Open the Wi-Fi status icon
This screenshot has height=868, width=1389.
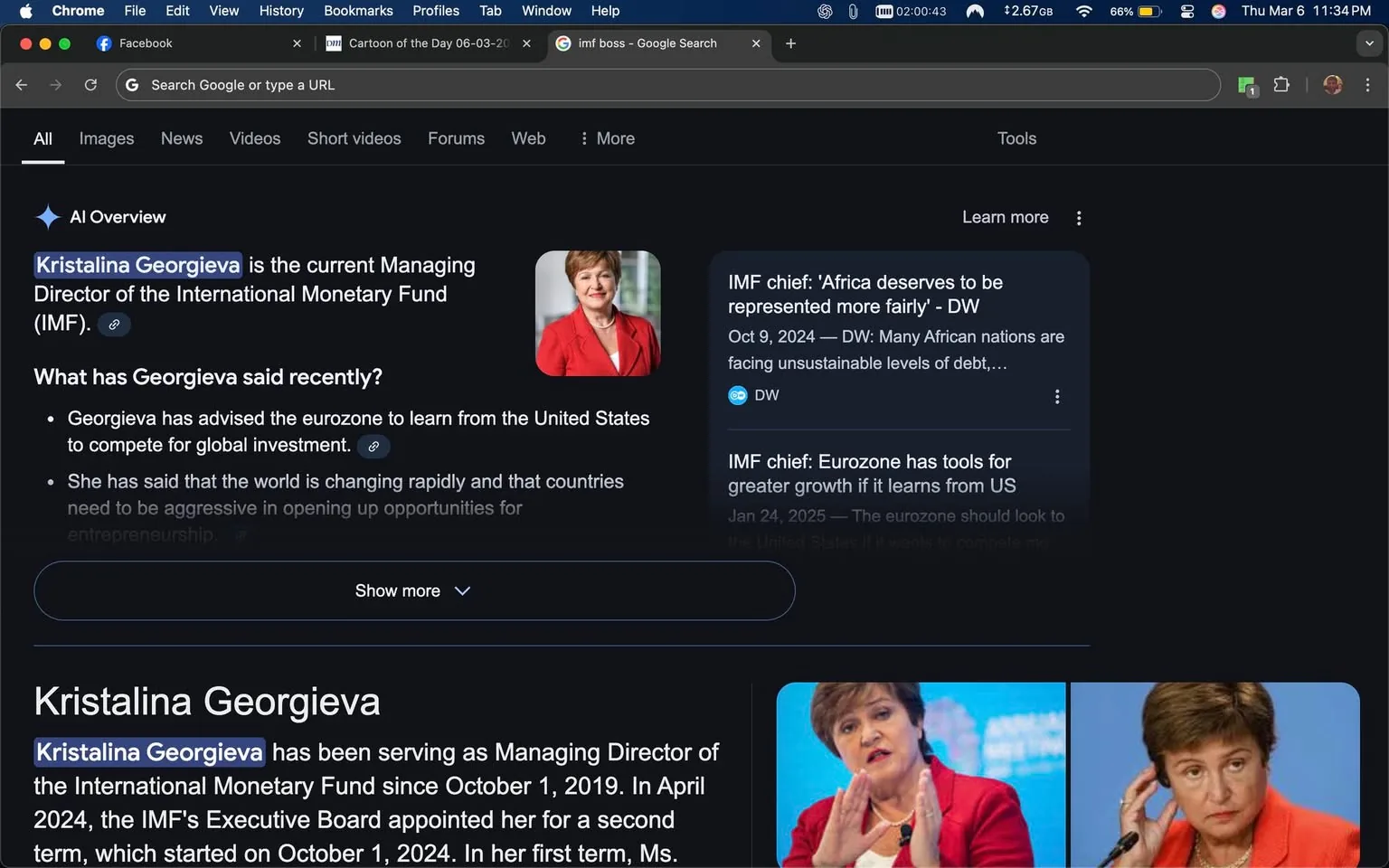click(1082, 12)
